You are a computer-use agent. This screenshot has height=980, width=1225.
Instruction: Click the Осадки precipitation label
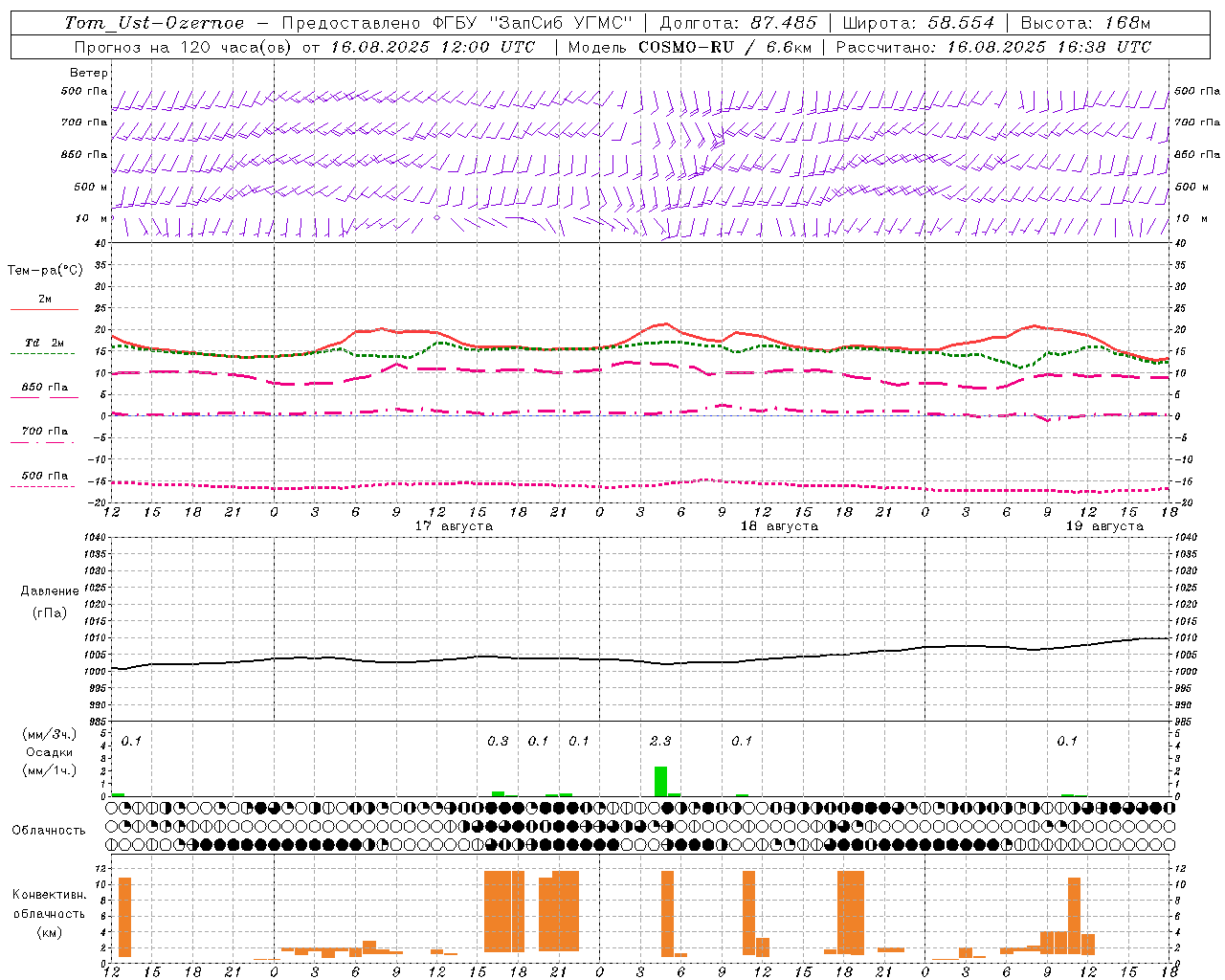point(50,752)
